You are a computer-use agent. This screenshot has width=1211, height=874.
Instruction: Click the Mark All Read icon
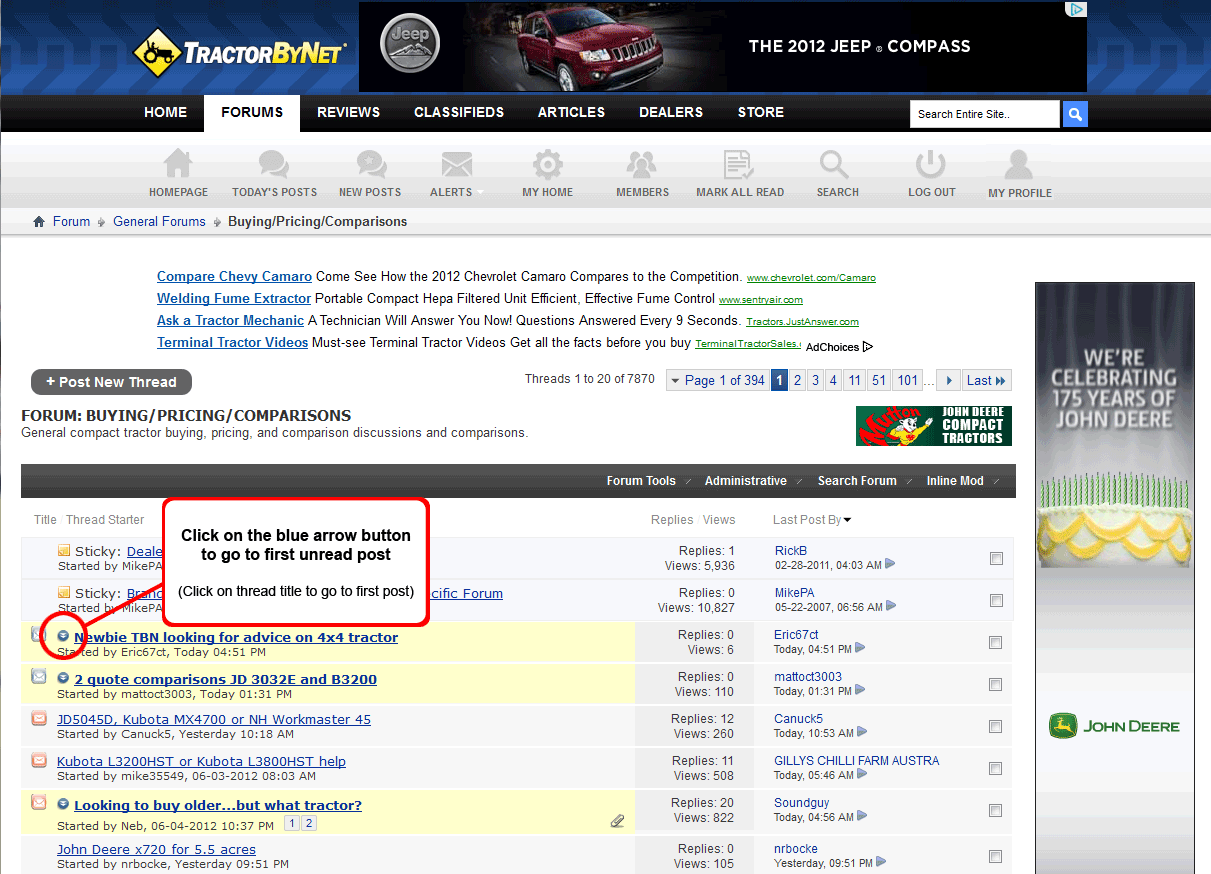point(739,165)
